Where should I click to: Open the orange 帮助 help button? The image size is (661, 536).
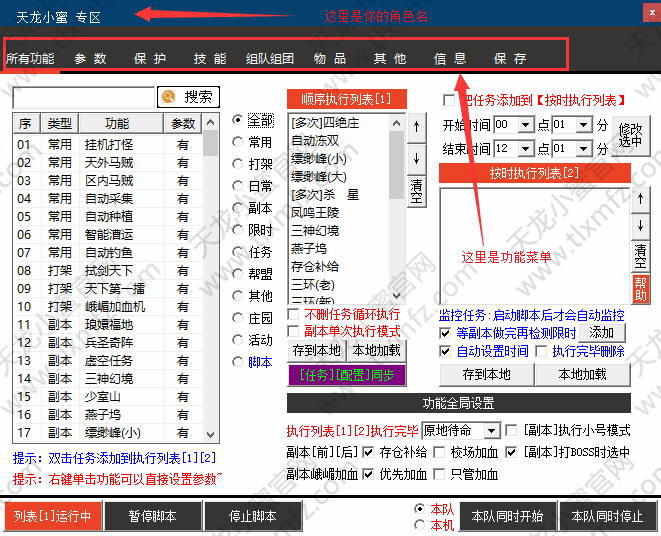coord(640,289)
